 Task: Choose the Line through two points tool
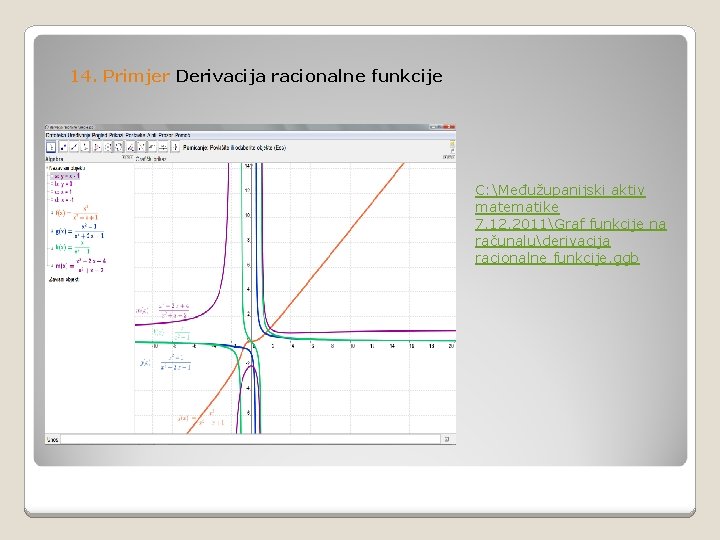tap(74, 147)
